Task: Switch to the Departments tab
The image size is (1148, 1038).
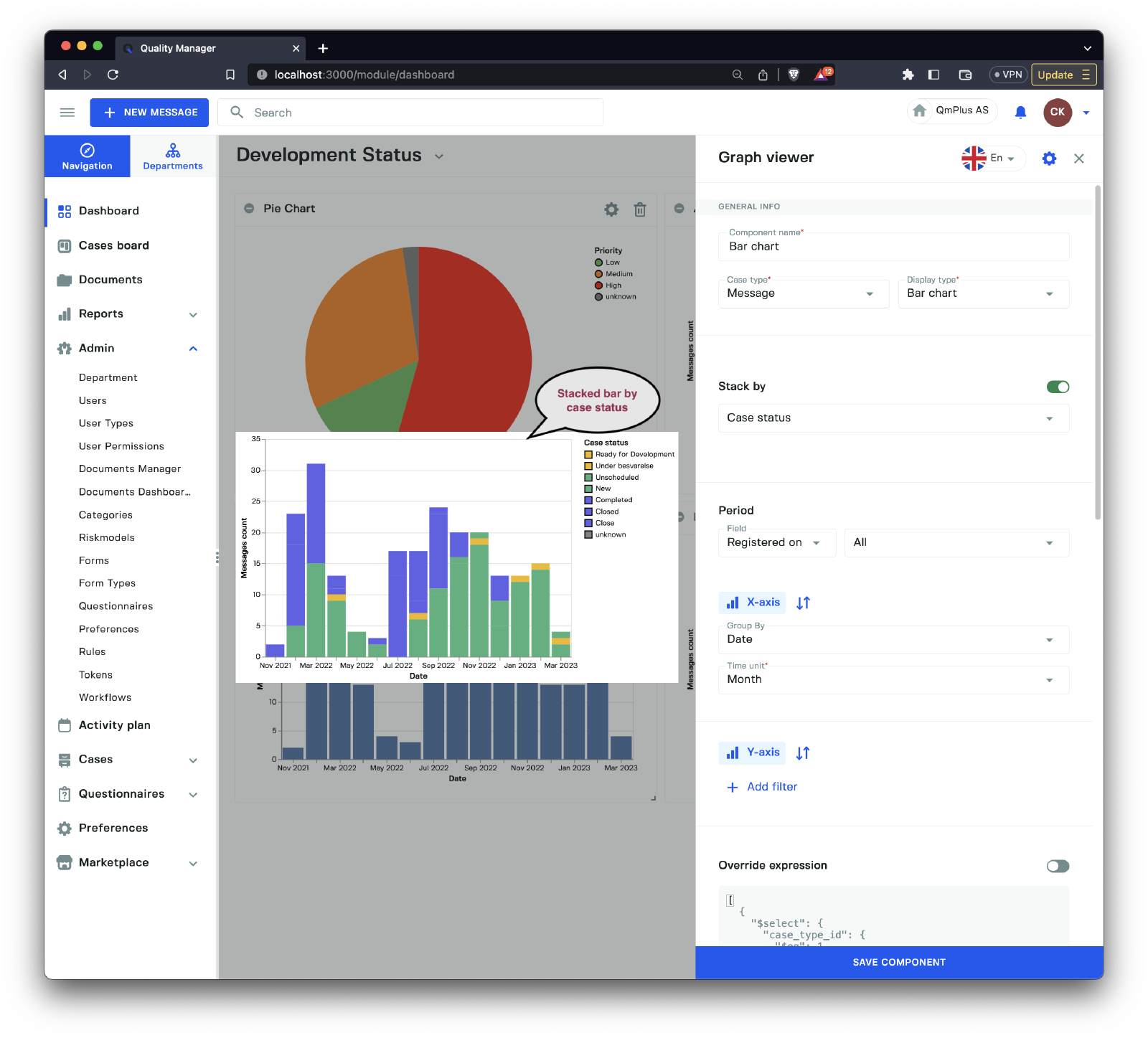Action: 173,156
